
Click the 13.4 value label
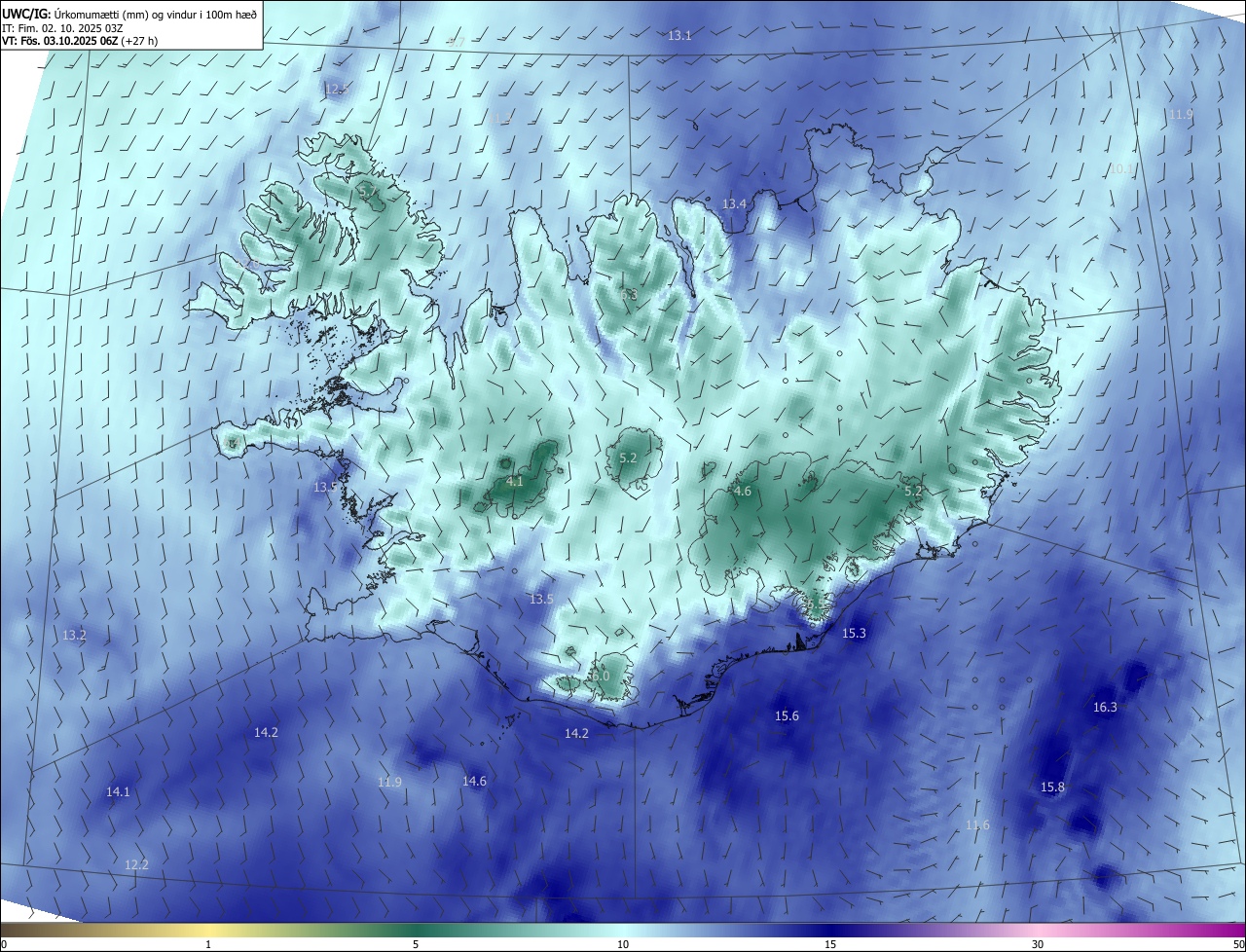[734, 203]
